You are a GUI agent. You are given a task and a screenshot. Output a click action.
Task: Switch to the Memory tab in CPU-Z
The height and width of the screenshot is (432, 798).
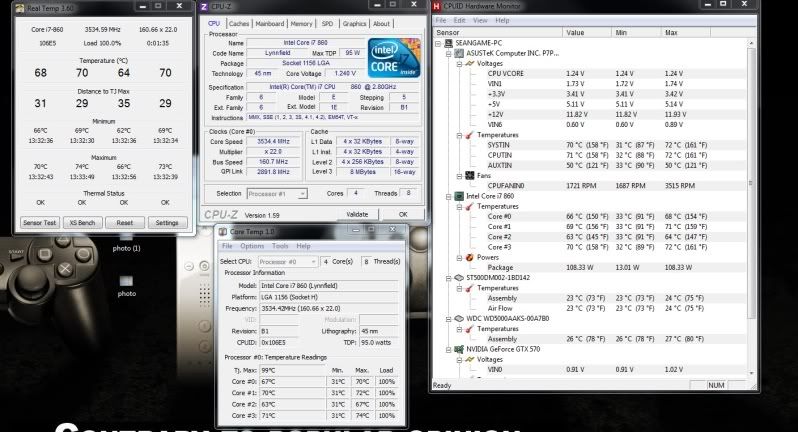[301, 24]
